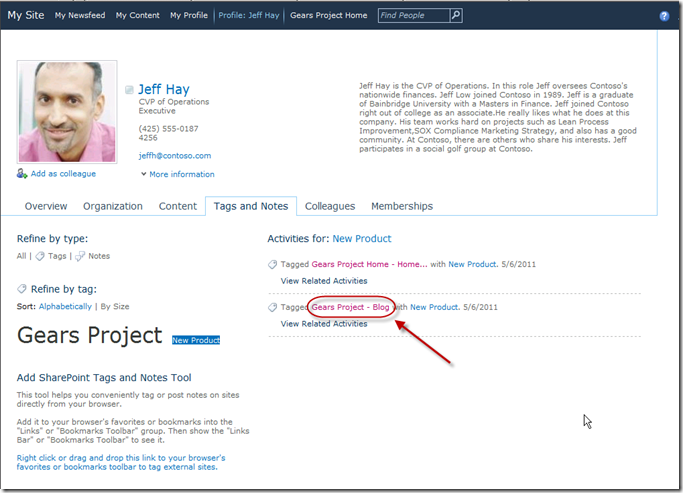Switch to the Memberships tab

coord(402,206)
